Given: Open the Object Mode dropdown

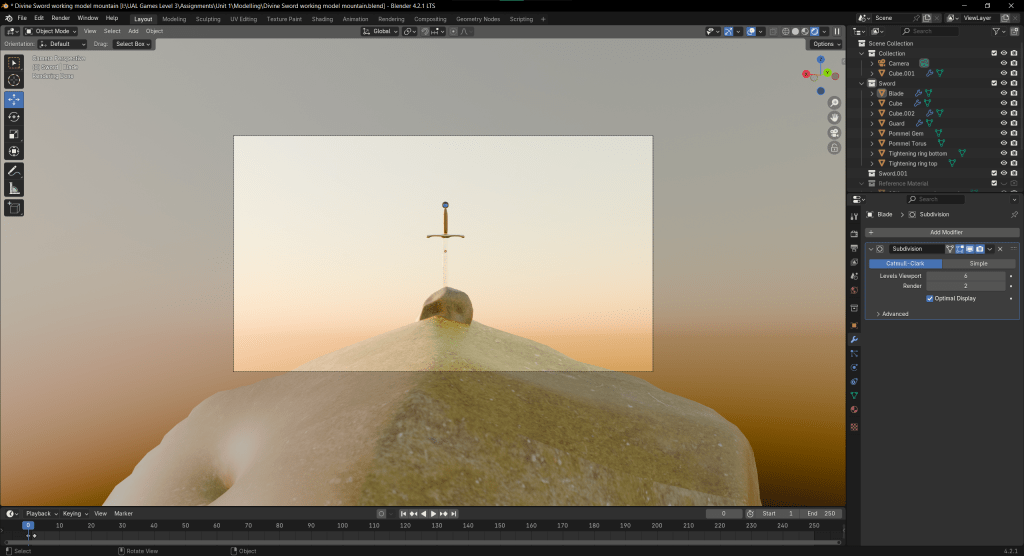Looking at the screenshot, I should [52, 31].
